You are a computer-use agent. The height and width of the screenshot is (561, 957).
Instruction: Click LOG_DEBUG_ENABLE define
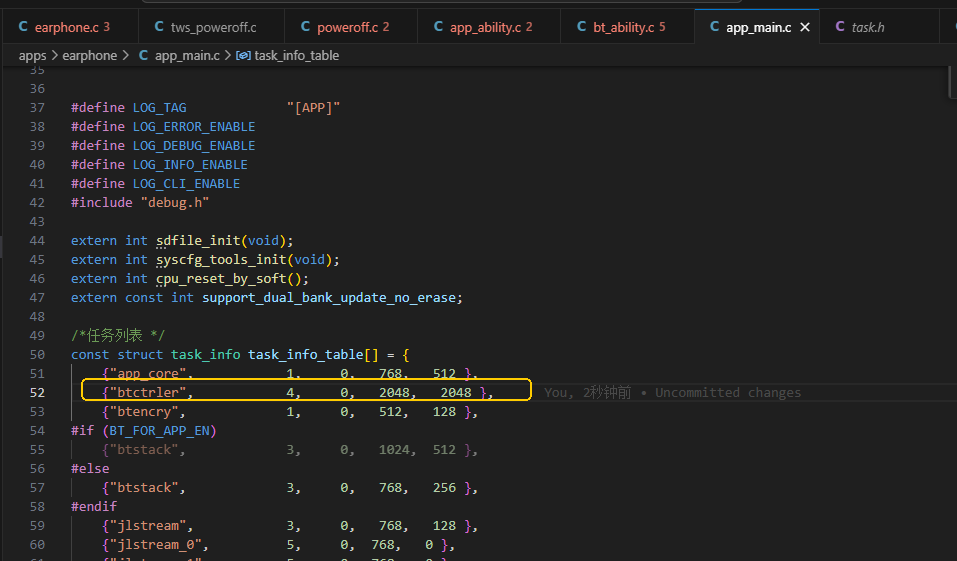194,145
